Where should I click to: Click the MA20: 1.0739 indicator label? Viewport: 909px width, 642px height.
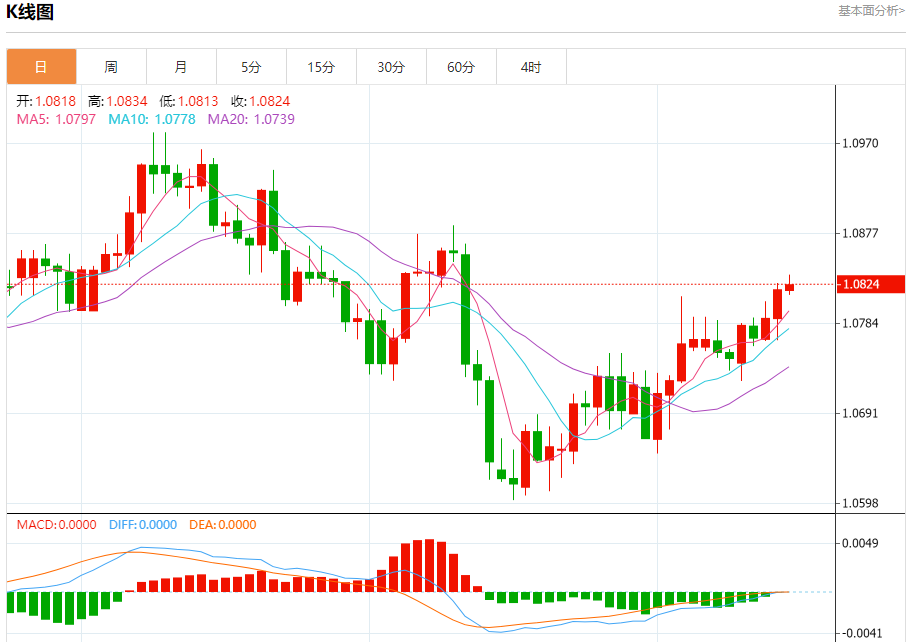[251, 119]
